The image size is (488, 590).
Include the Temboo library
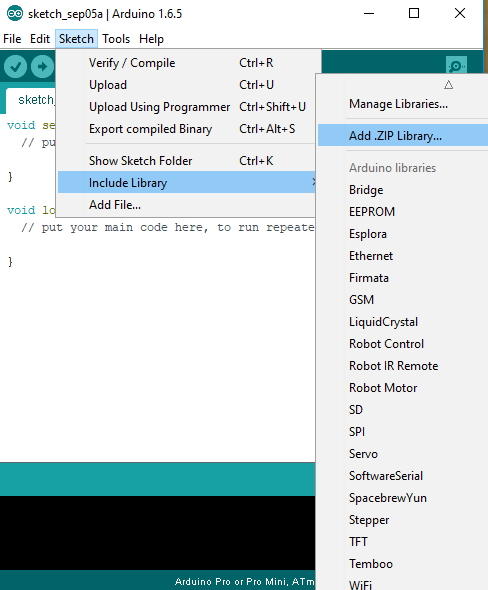403,564
